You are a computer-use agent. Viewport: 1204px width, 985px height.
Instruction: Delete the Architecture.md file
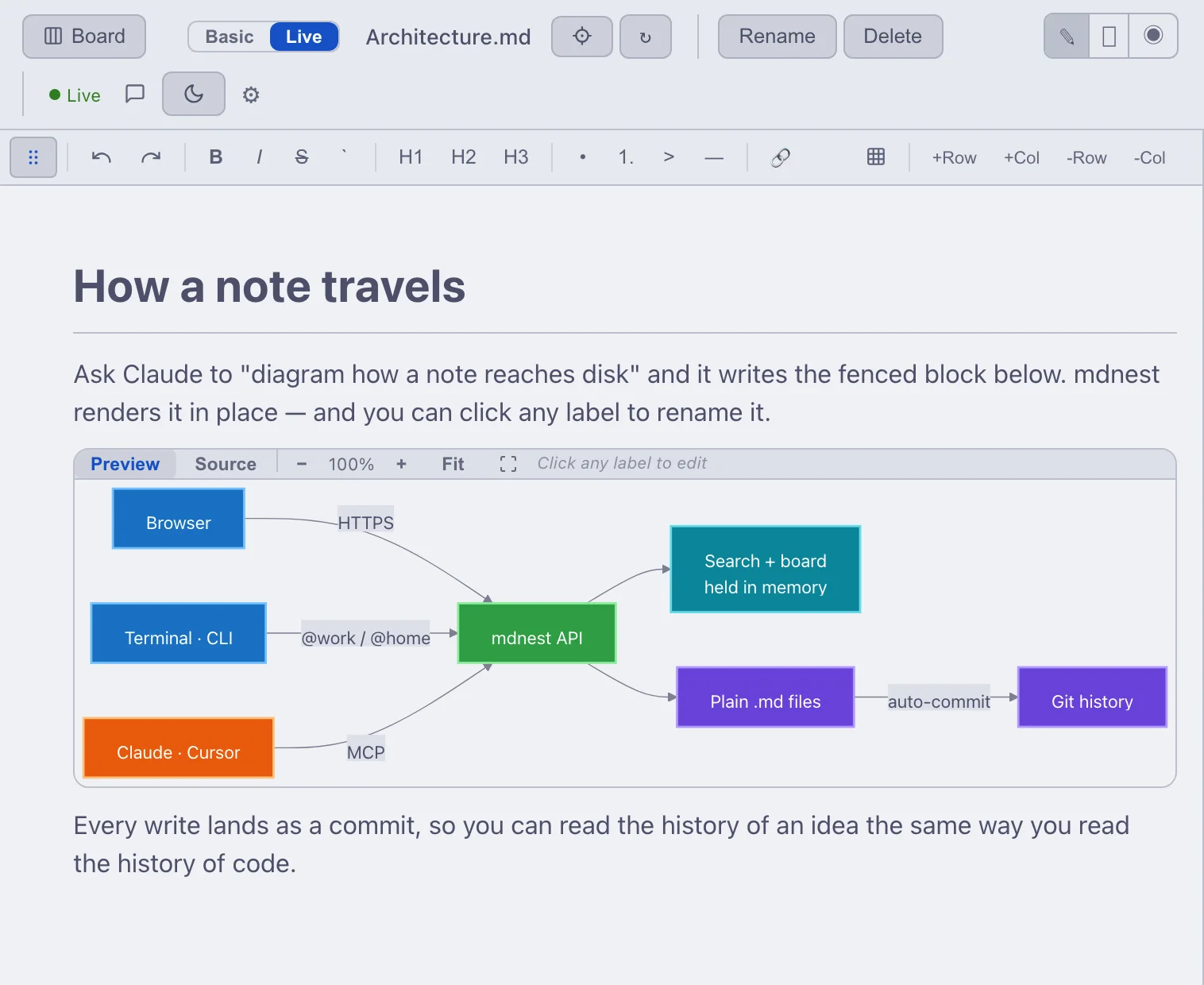(x=893, y=37)
